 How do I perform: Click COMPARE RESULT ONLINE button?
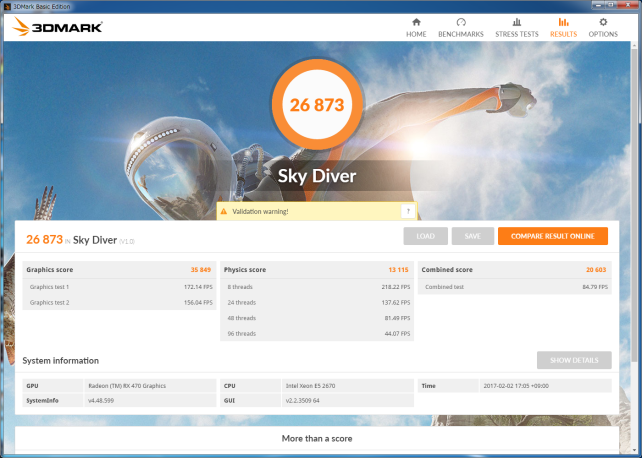553,236
